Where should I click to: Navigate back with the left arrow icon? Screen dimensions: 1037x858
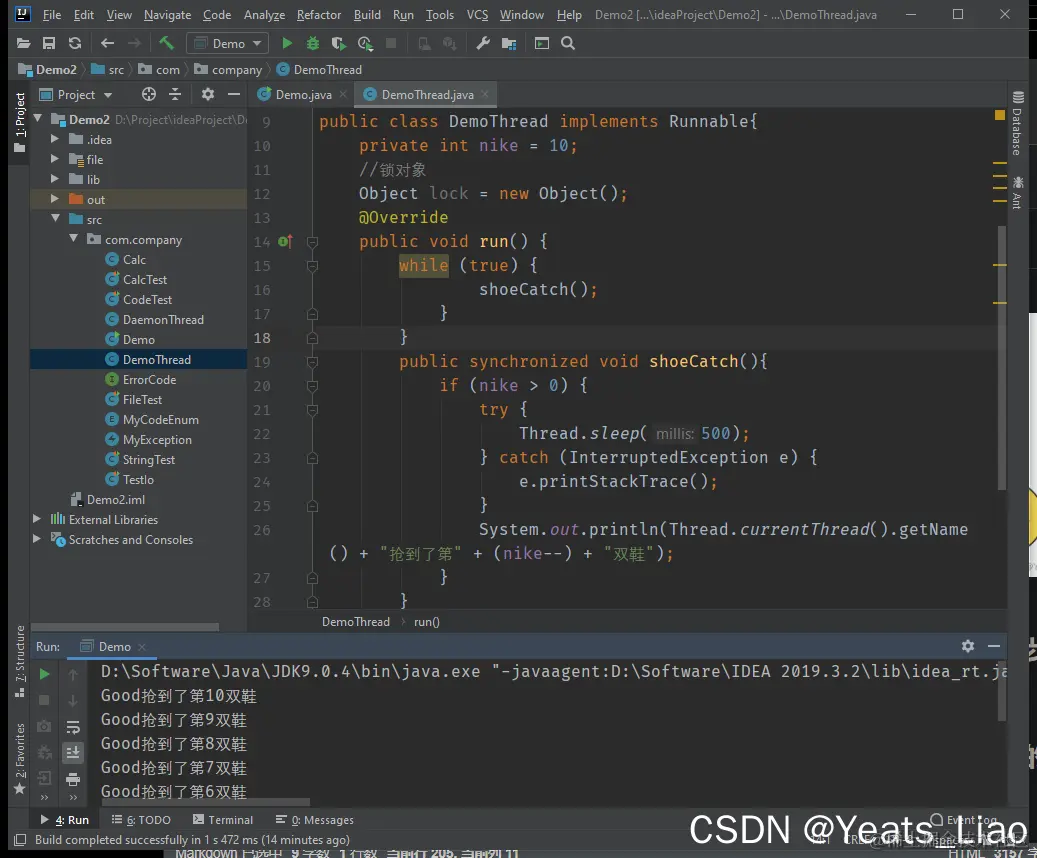(107, 44)
